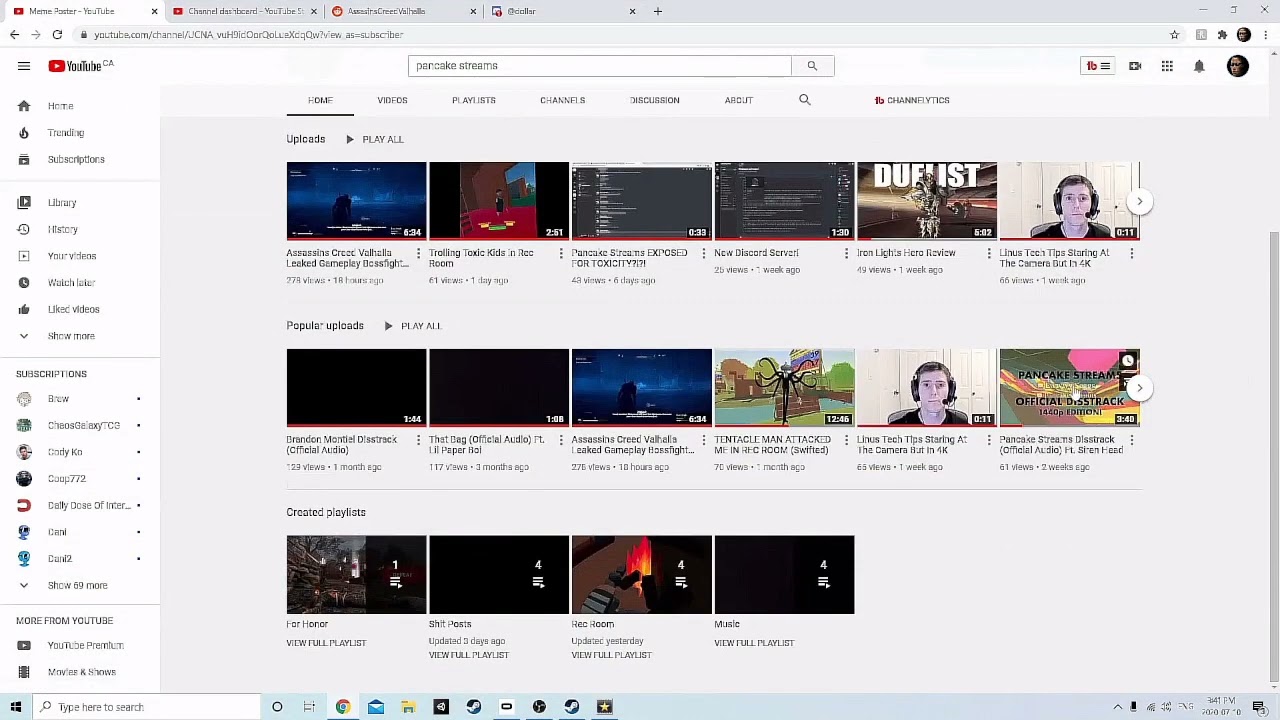
Task: Switch to the About tab
Action: pos(738,100)
